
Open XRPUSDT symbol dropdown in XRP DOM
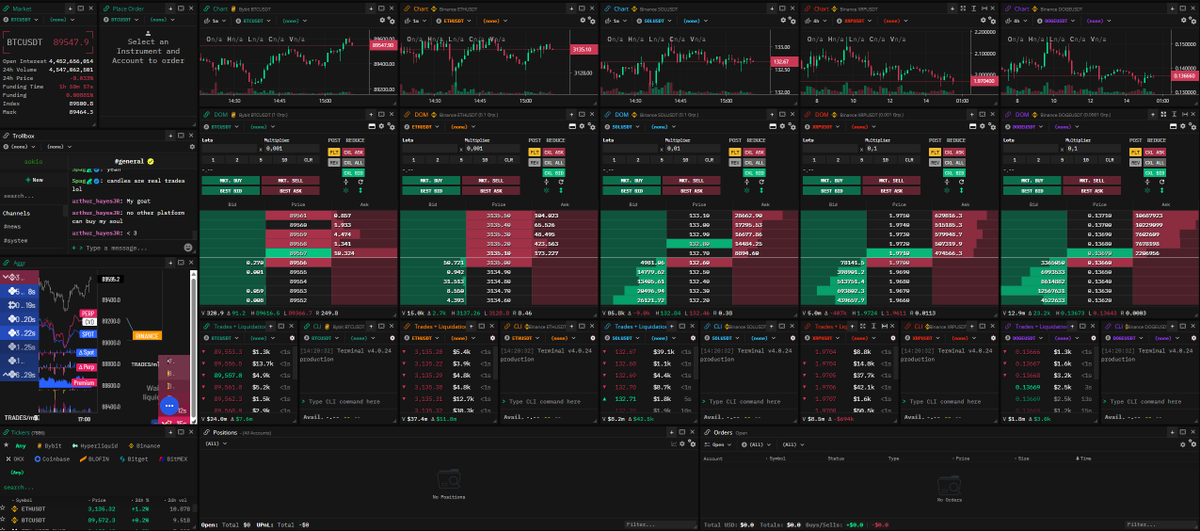tap(822, 126)
